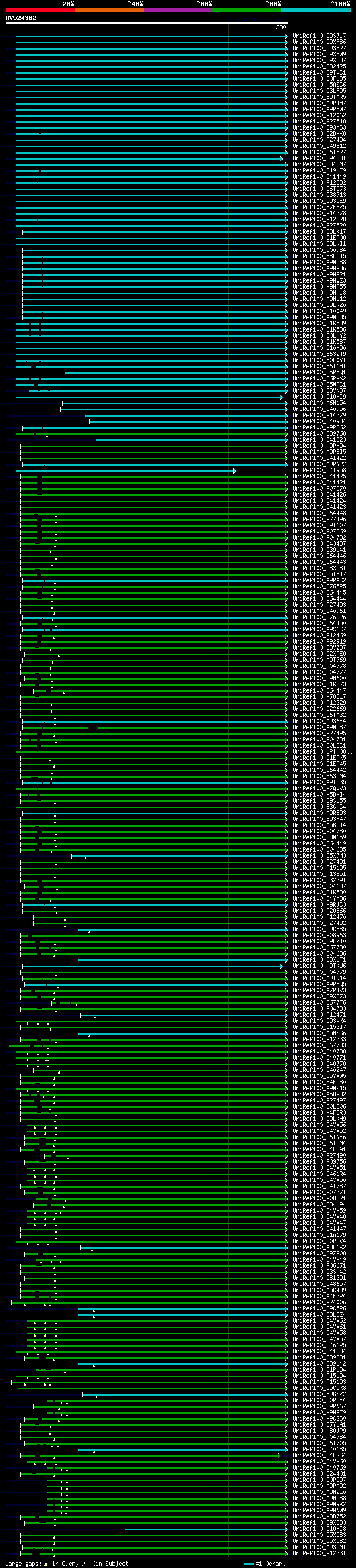The height and width of the screenshot is (1568, 356).
Task: Click the orange ~40% identity color segment
Action: point(109,10)
